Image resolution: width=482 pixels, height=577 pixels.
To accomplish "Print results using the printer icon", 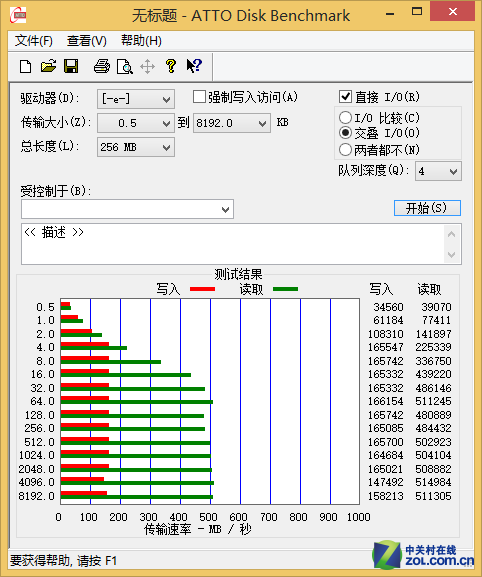I will click(x=102, y=67).
